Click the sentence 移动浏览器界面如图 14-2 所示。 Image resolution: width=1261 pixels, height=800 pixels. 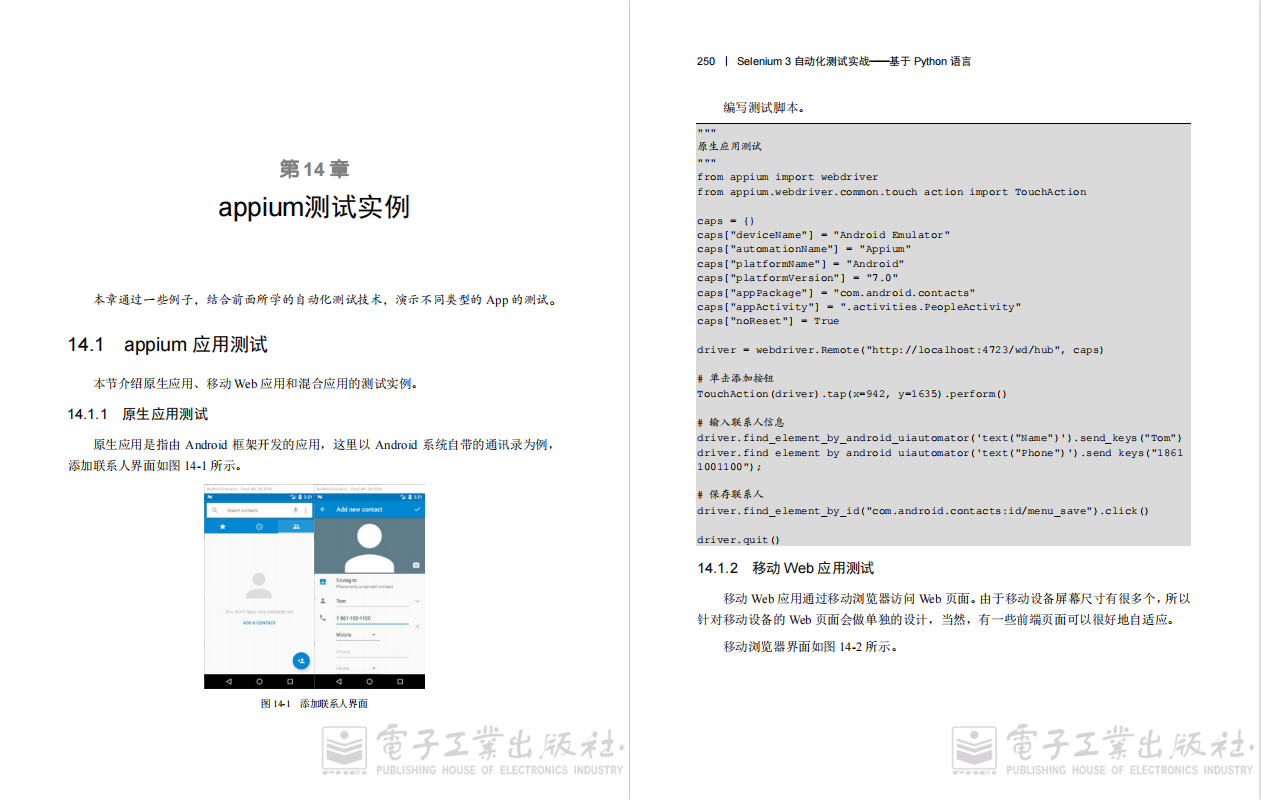pyautogui.click(x=810, y=647)
